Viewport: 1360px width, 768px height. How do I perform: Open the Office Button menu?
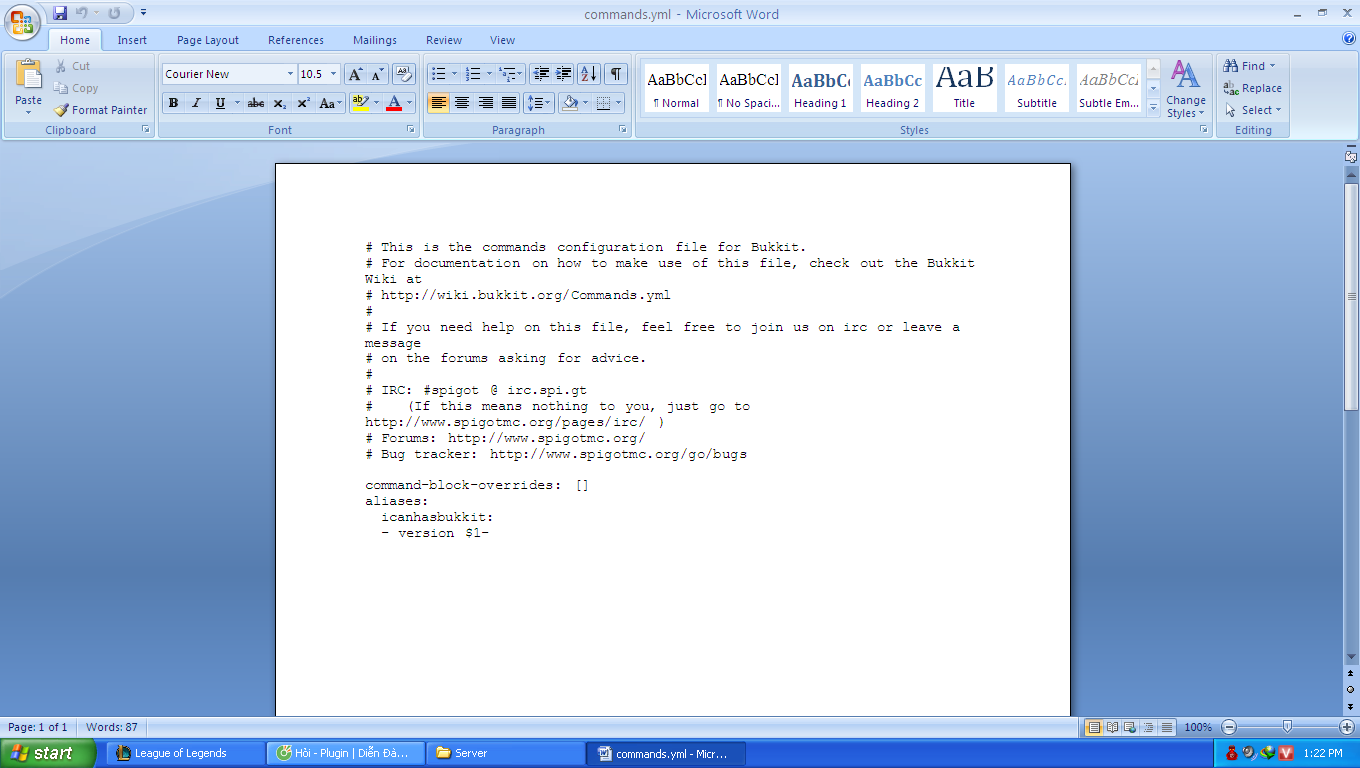[22, 22]
